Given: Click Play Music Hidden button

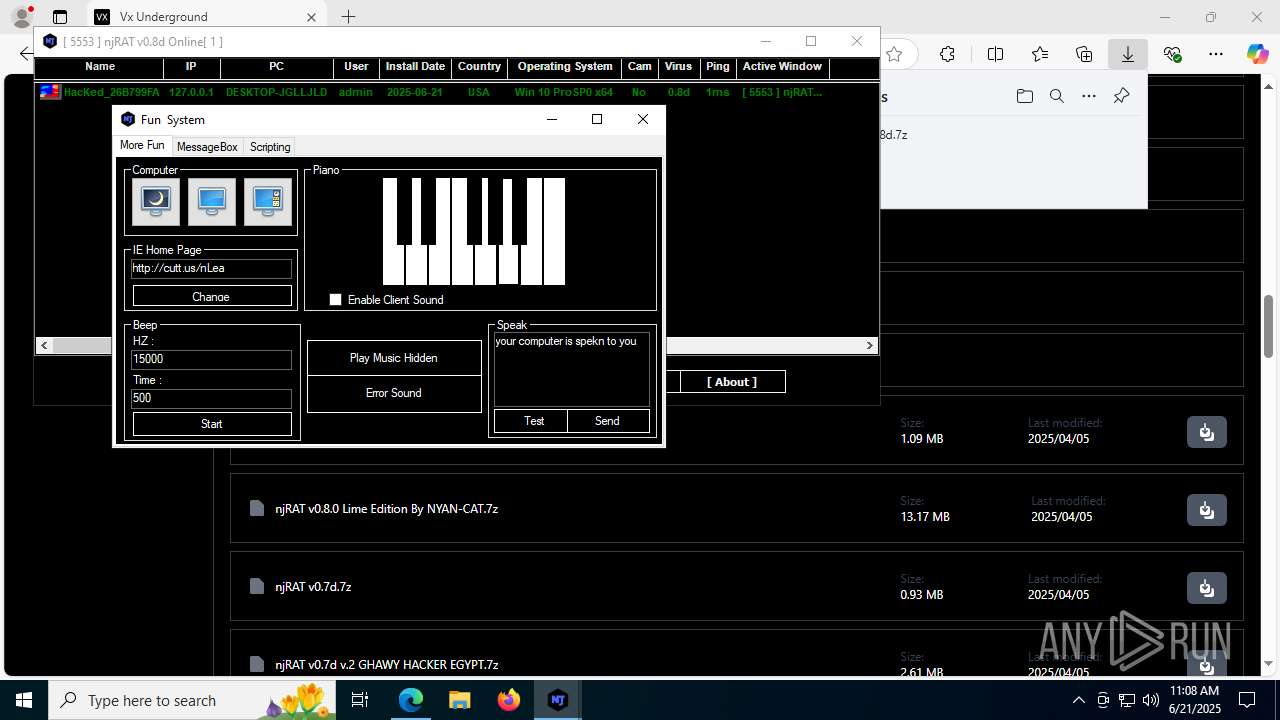Looking at the screenshot, I should (x=394, y=358).
